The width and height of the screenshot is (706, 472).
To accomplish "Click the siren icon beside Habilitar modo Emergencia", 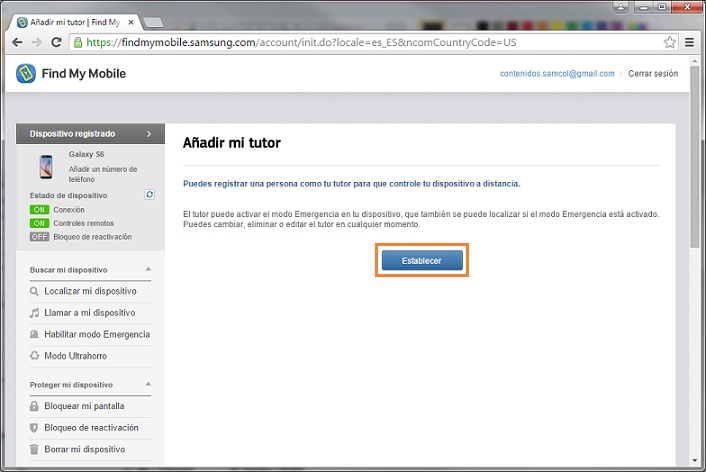I will [x=34, y=334].
